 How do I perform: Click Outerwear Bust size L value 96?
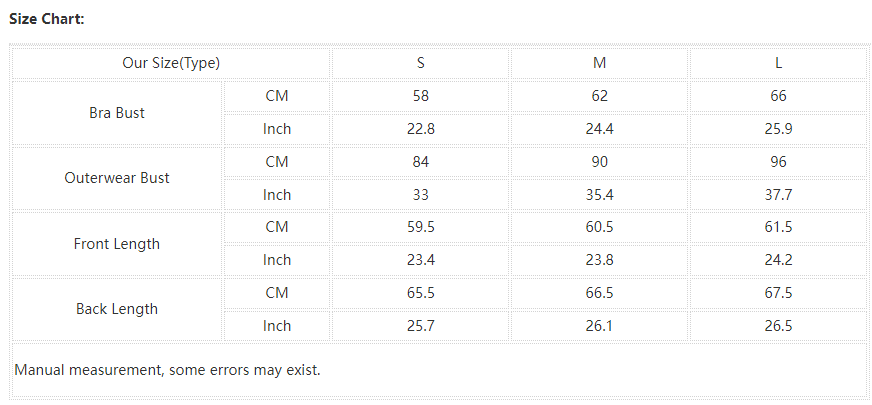tap(778, 162)
